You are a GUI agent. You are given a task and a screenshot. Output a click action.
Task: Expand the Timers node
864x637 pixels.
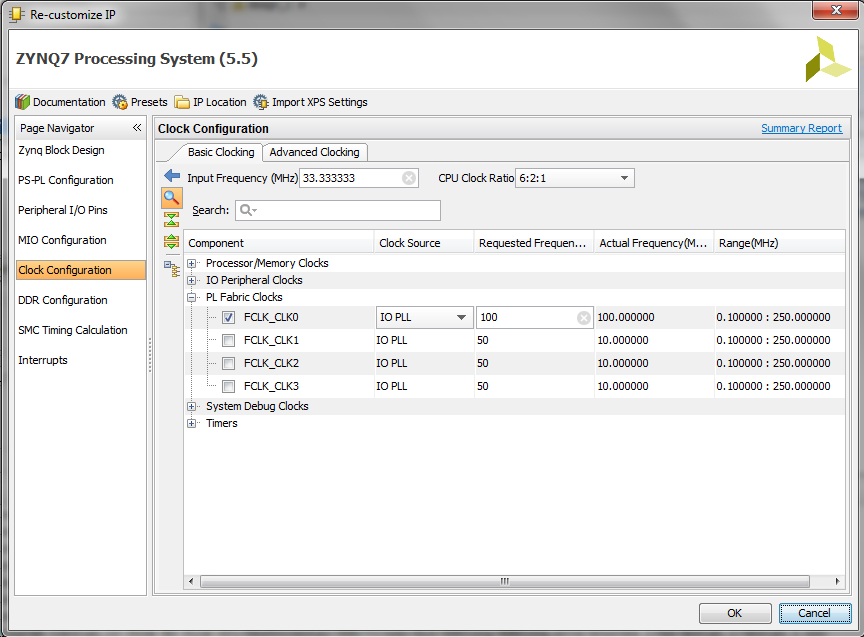coord(192,424)
